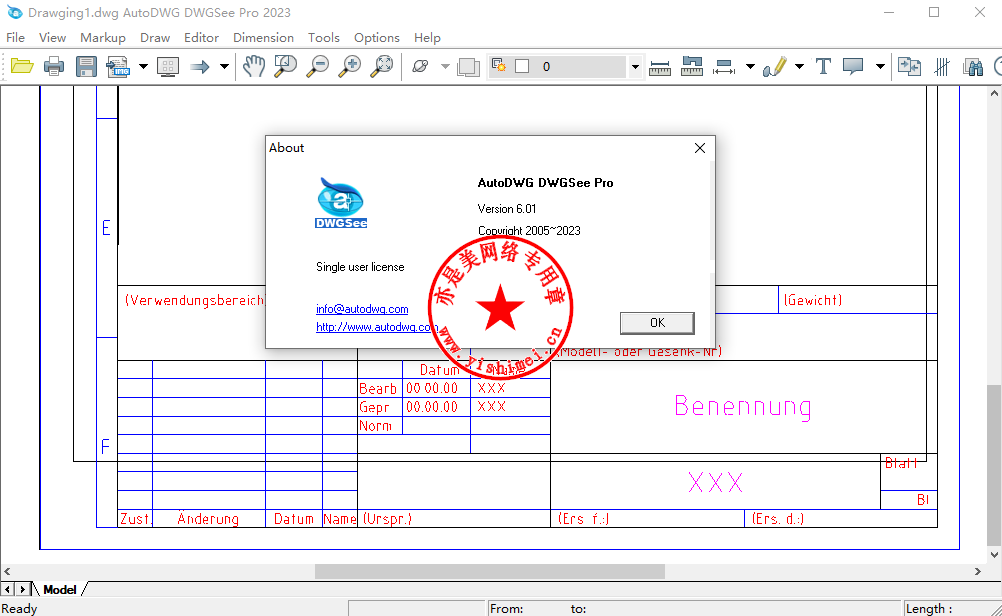This screenshot has height=616, width=1002.
Task: Open the Markup menu
Action: pos(103,38)
